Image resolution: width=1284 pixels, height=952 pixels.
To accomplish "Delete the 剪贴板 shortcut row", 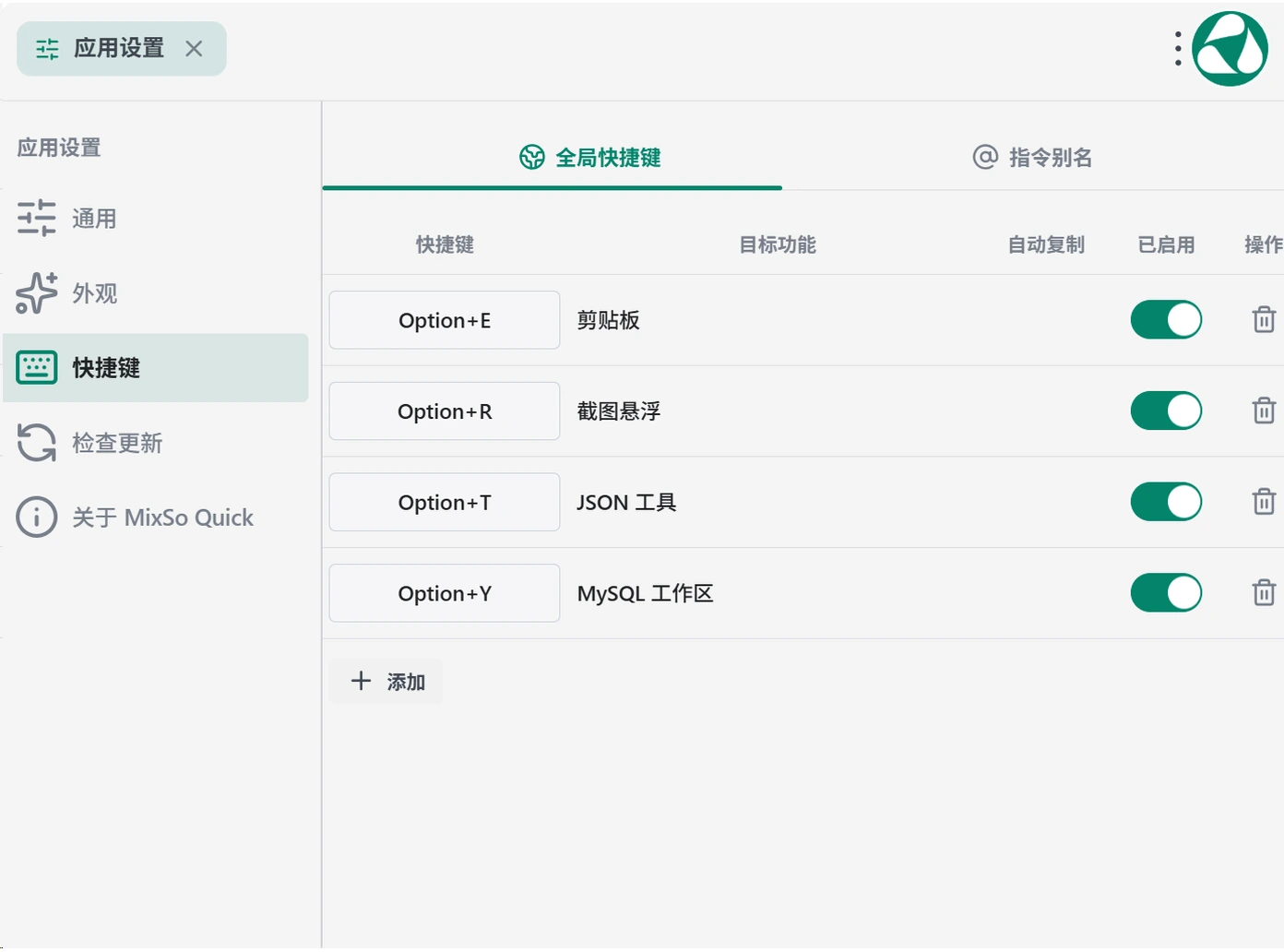I will [1264, 320].
